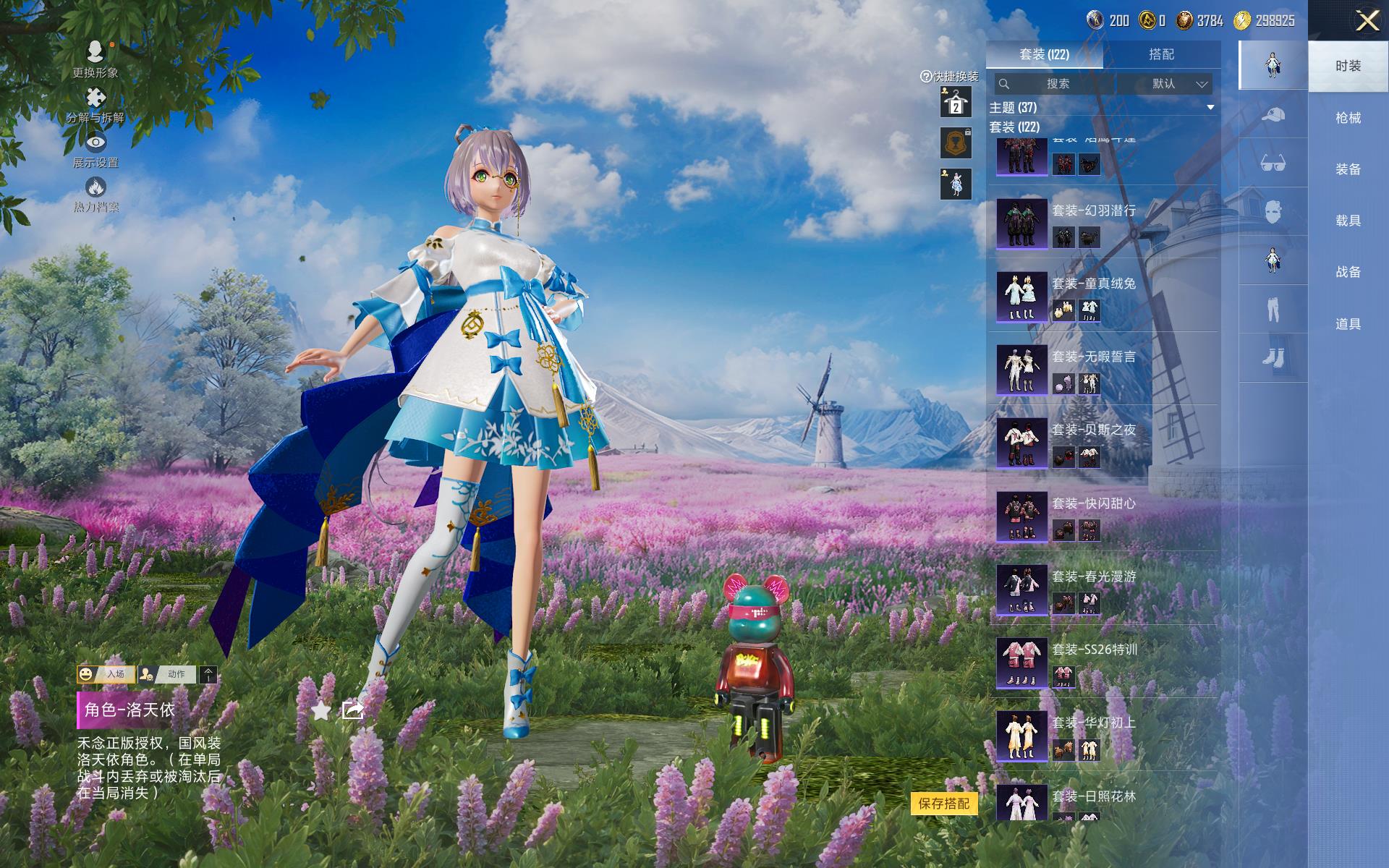Open the 战备 menu tab
The width and height of the screenshot is (1389, 868).
[x=1348, y=272]
